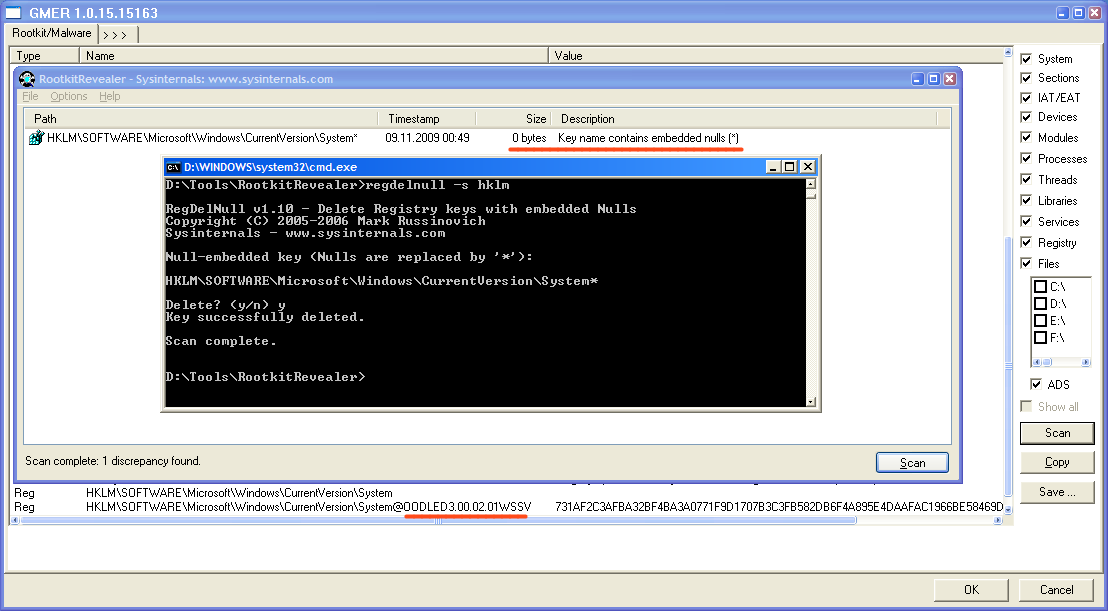Check the C:\ drive box
Screen dimensions: 1108x611
point(1040,287)
